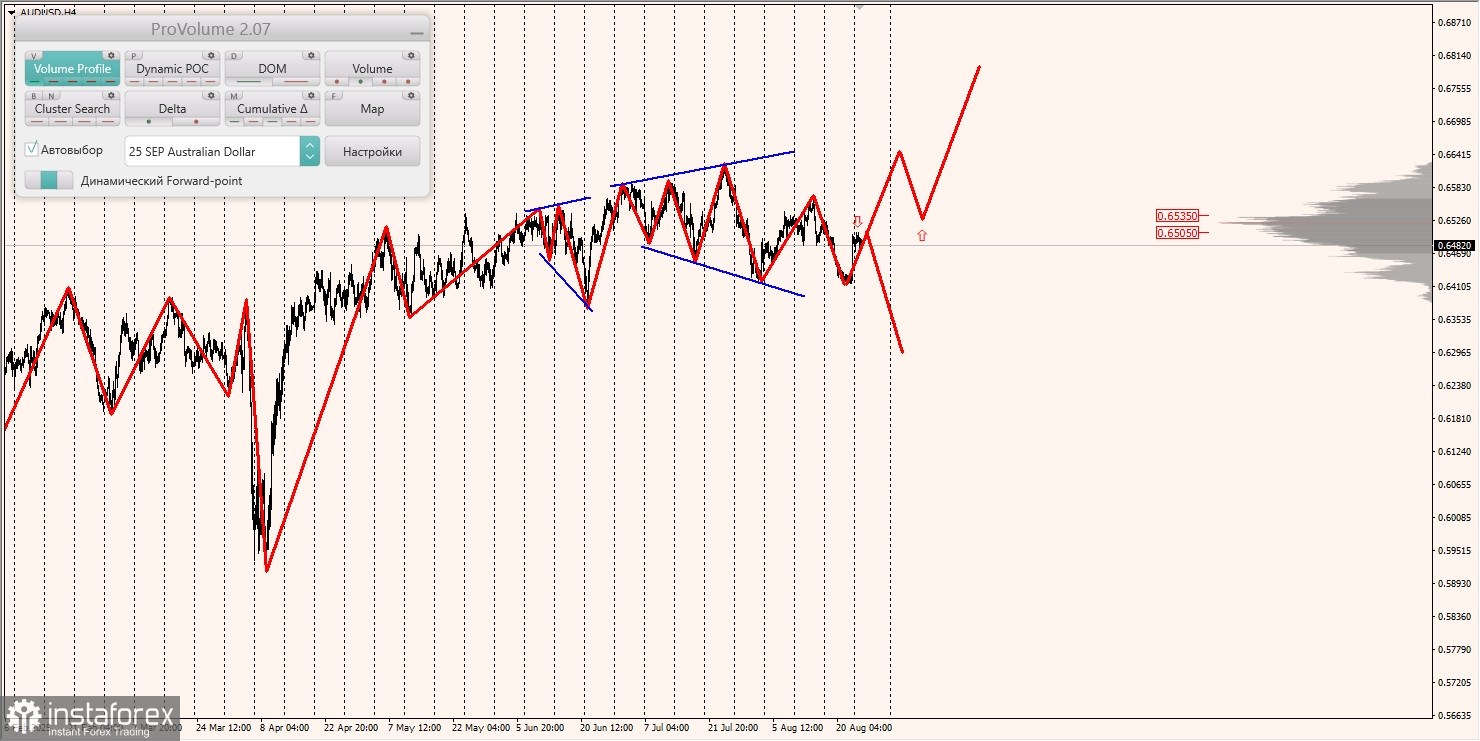Click the M hotkey tag on Cumulative Δ

click(x=234, y=96)
